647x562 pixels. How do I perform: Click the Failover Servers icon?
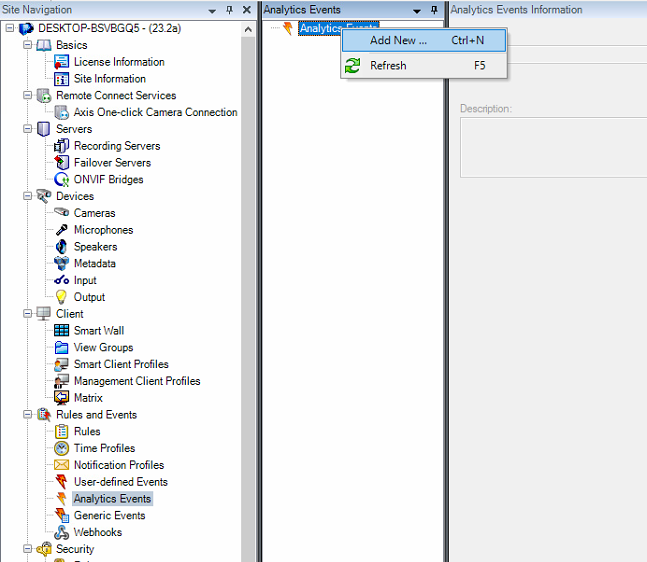click(62, 163)
